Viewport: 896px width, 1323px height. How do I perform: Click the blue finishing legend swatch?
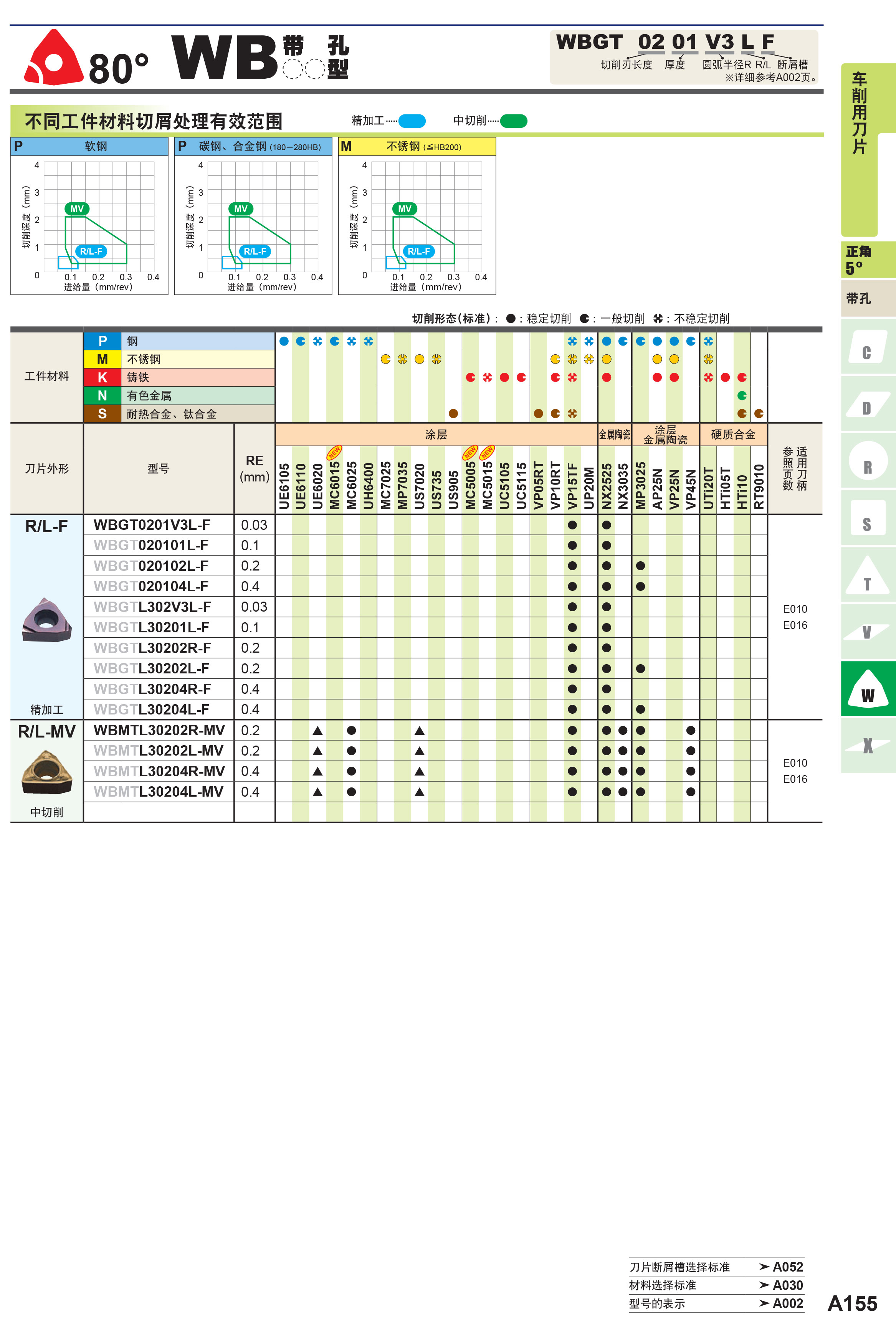click(412, 121)
